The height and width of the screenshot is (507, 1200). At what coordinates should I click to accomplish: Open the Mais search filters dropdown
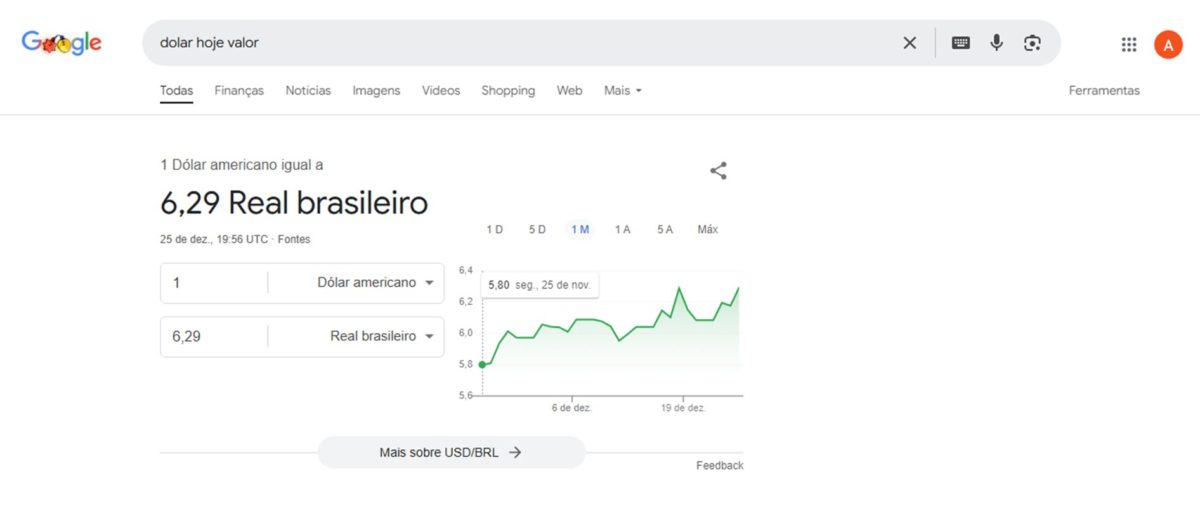tap(622, 90)
